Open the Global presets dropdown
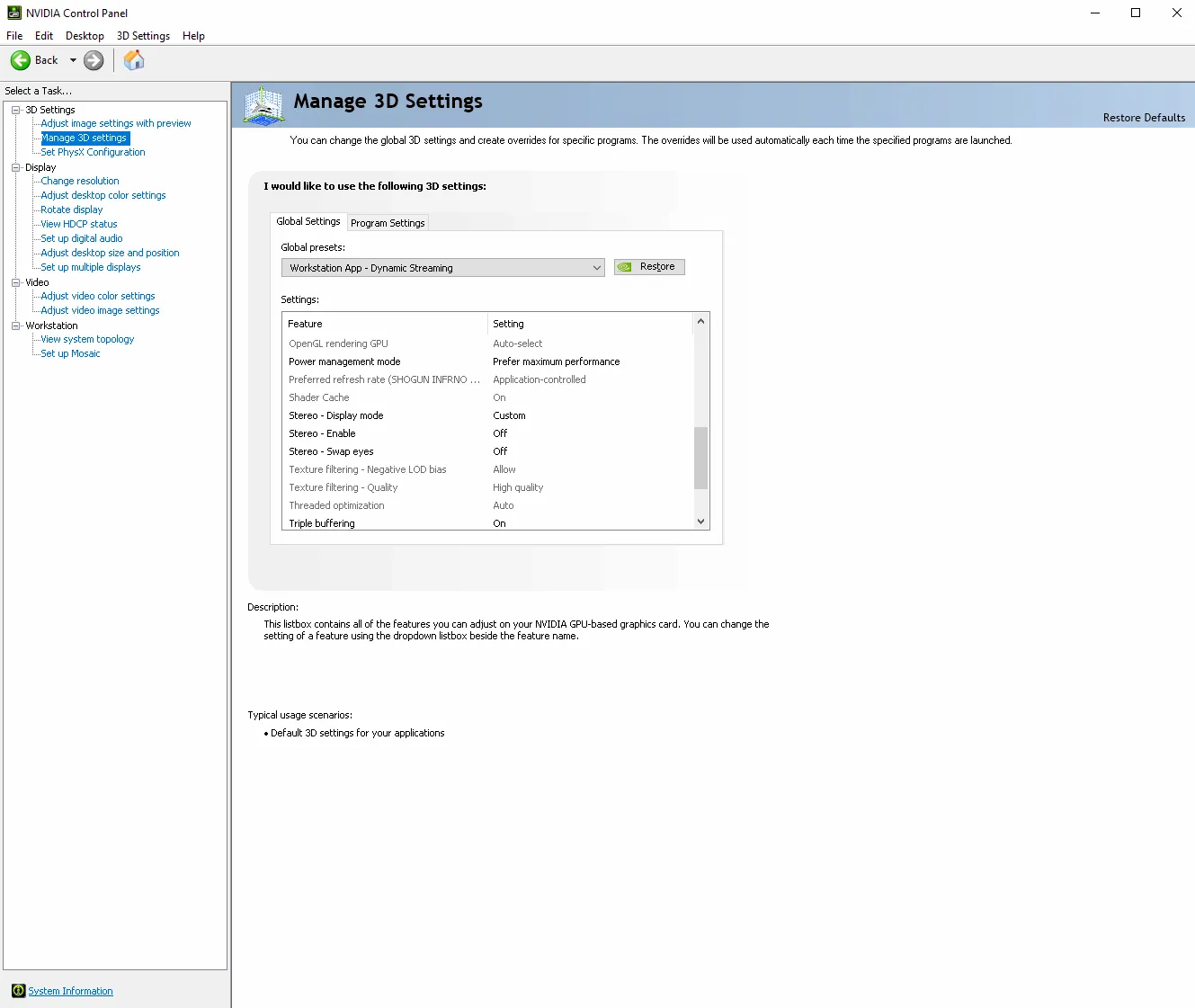The image size is (1195, 1008). click(x=443, y=268)
